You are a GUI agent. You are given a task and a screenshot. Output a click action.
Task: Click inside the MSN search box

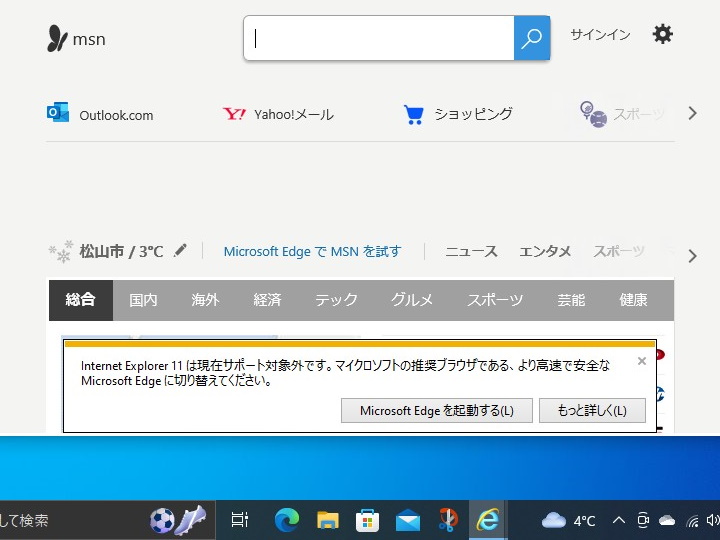coord(379,38)
